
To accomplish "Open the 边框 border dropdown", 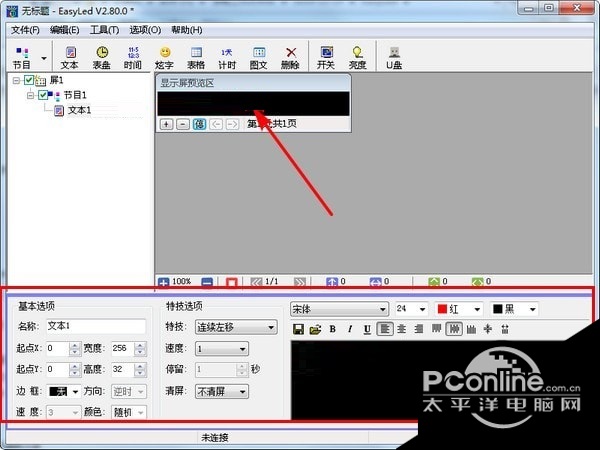I will tap(64, 391).
